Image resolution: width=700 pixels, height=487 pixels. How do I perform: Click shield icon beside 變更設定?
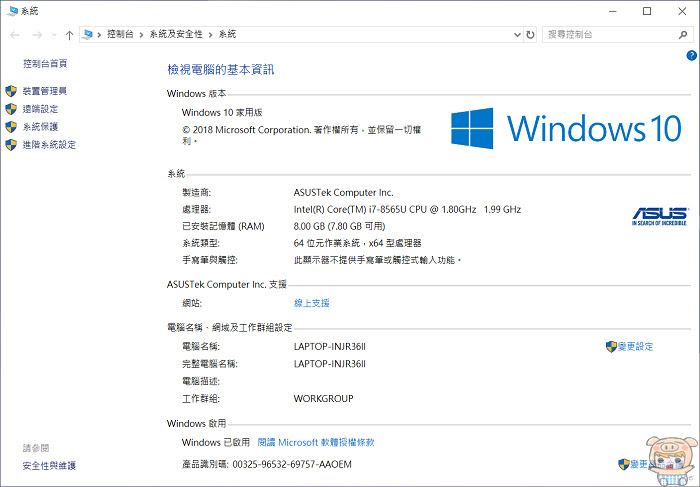[x=611, y=346]
